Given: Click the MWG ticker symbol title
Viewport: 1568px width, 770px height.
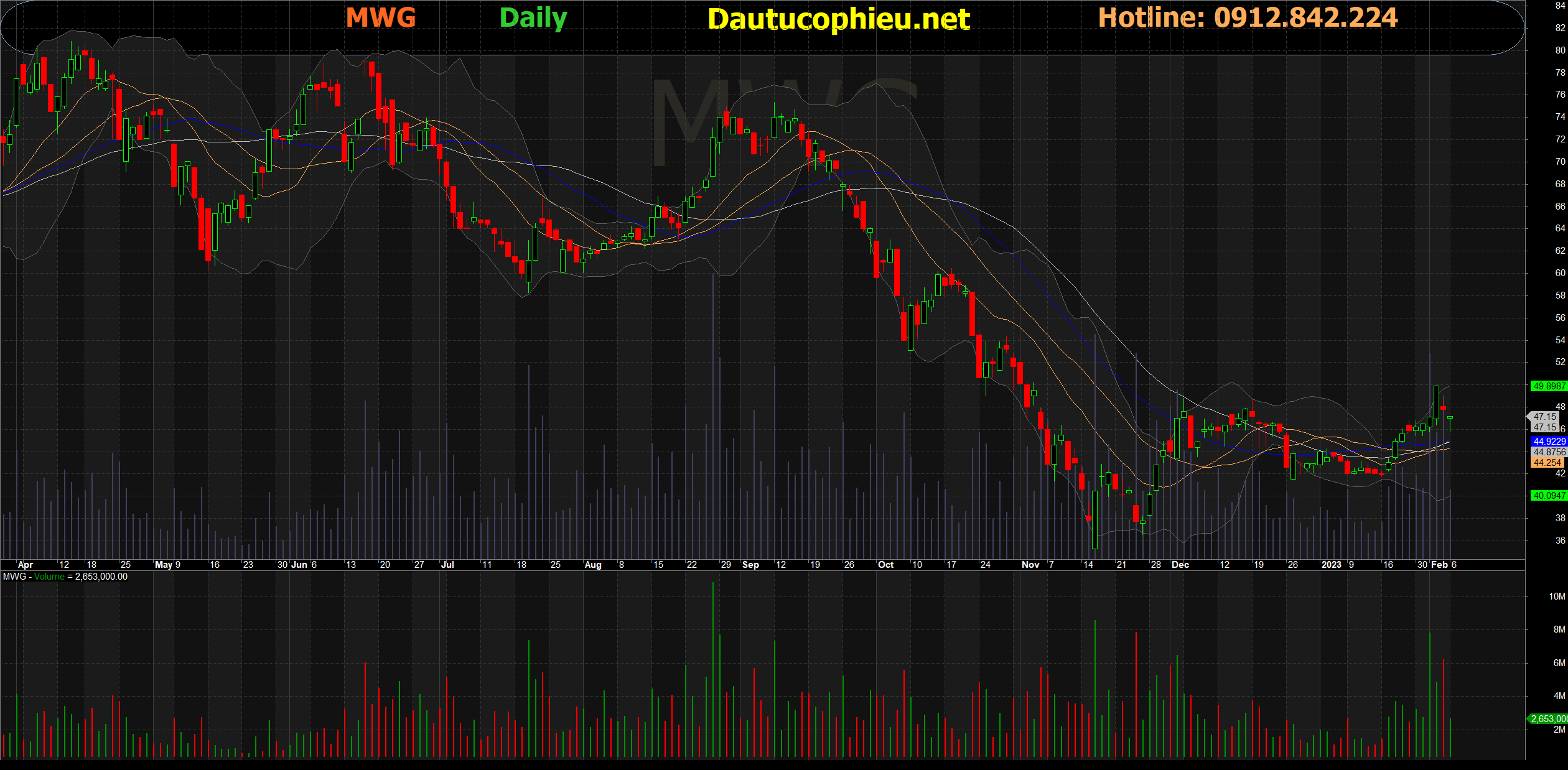Looking at the screenshot, I should pyautogui.click(x=380, y=17).
